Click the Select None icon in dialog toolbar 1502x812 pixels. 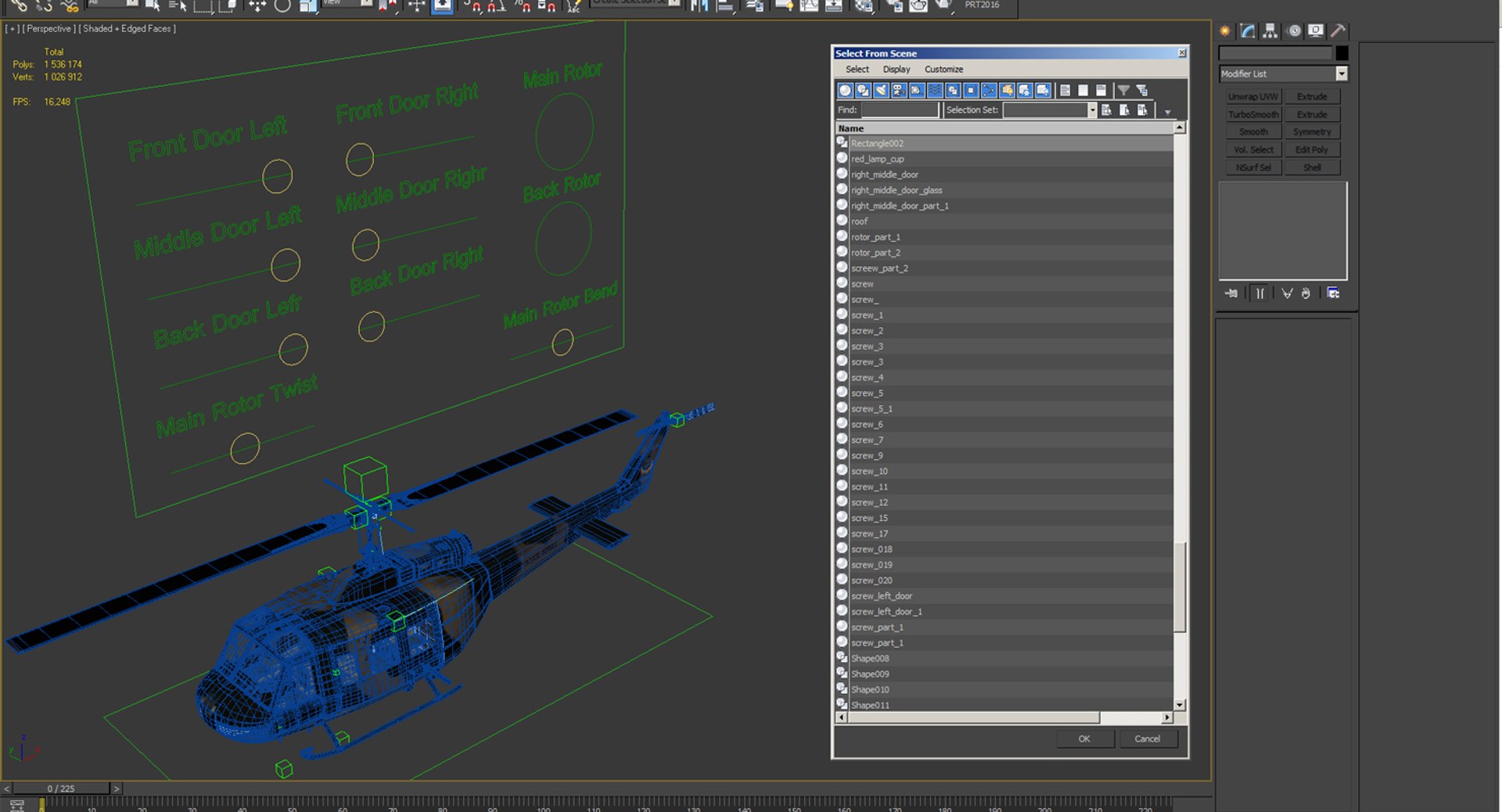(1083, 90)
